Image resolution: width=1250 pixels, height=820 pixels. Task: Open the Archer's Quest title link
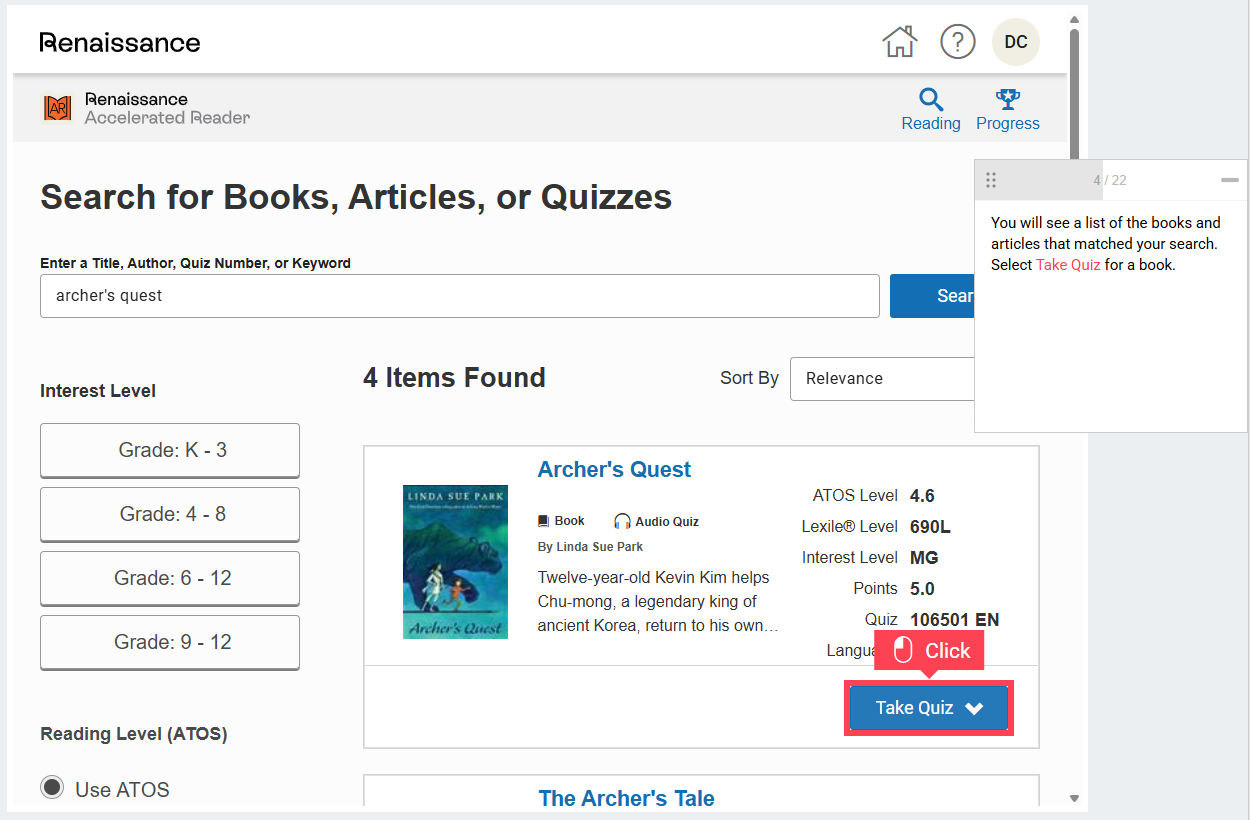click(613, 469)
